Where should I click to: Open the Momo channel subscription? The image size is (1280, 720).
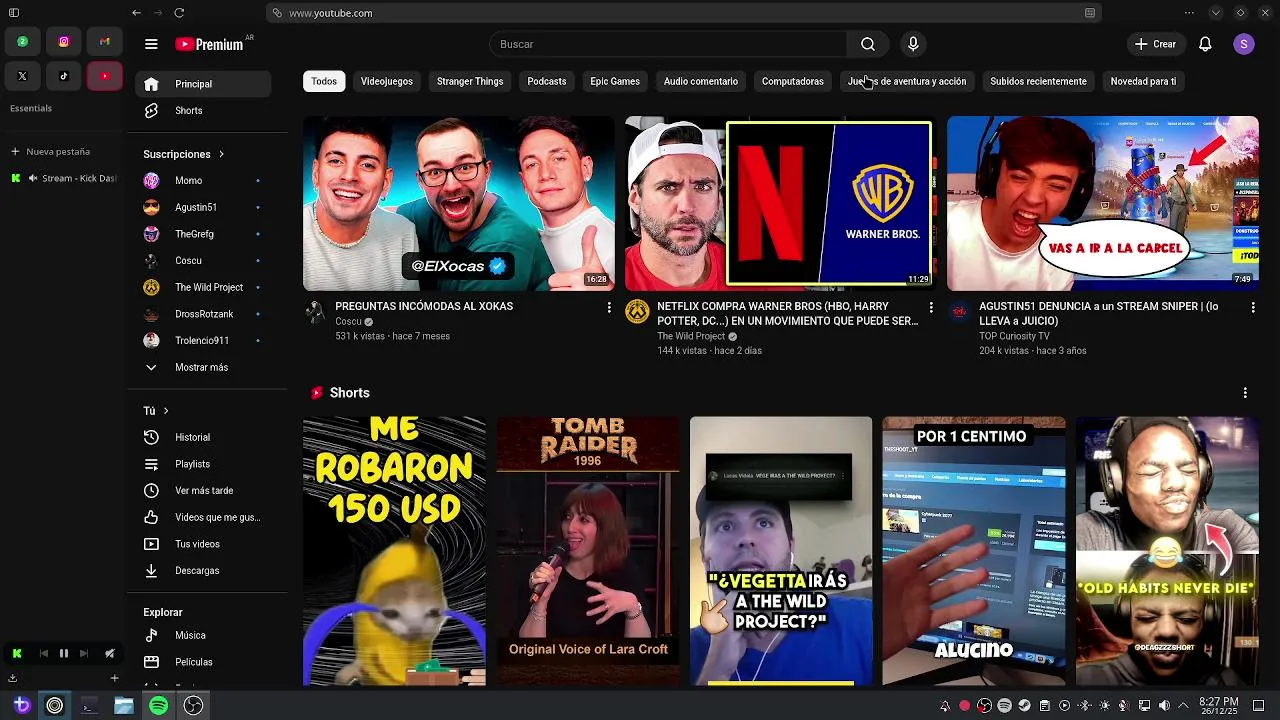203,180
